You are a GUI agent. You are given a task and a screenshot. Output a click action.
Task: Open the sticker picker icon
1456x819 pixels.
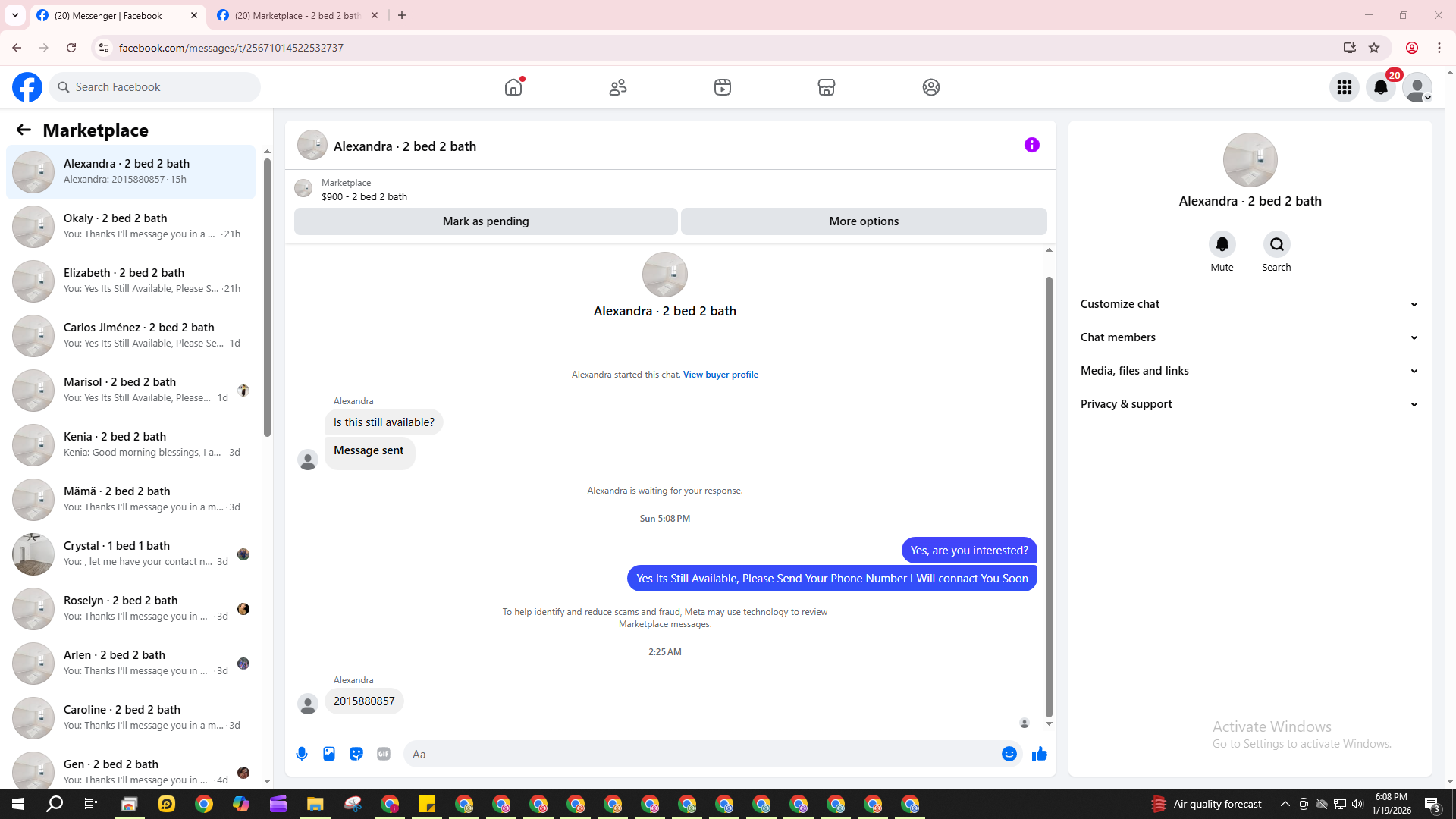coord(356,754)
